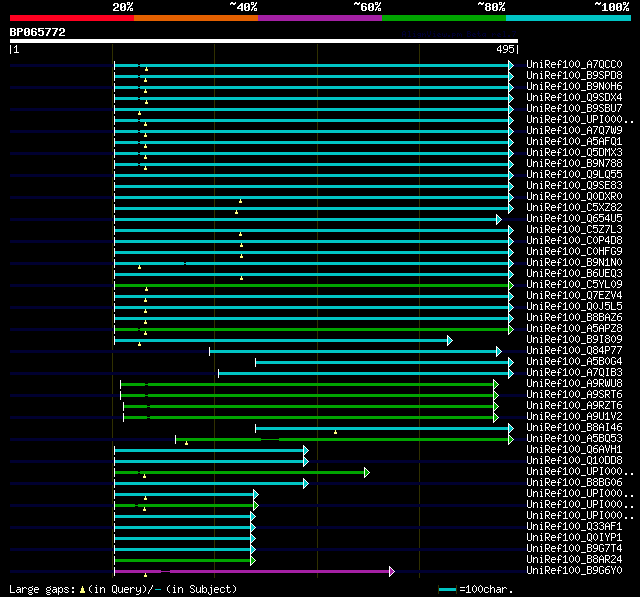Click the cyan ~100% identity color segment
This screenshot has height=597, width=640.
(x=569, y=18)
